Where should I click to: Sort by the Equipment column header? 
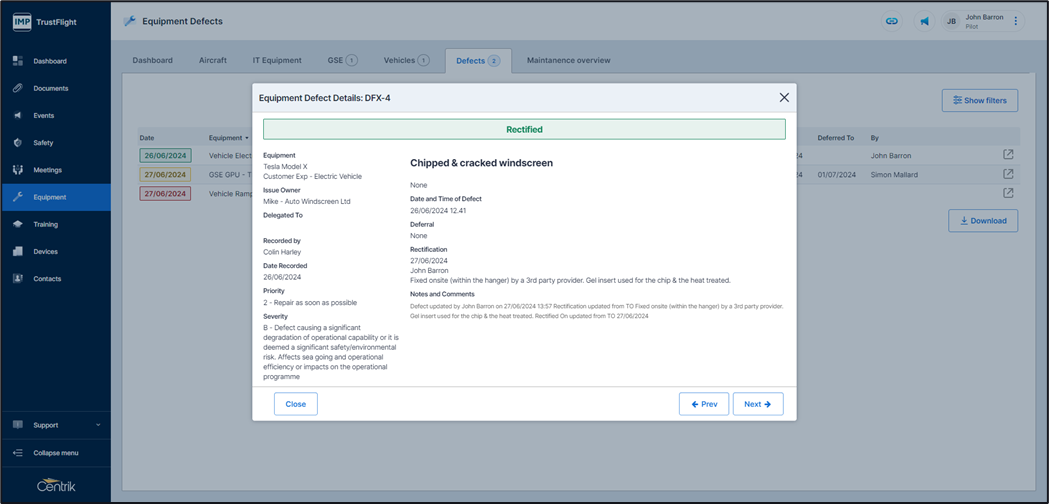227,138
